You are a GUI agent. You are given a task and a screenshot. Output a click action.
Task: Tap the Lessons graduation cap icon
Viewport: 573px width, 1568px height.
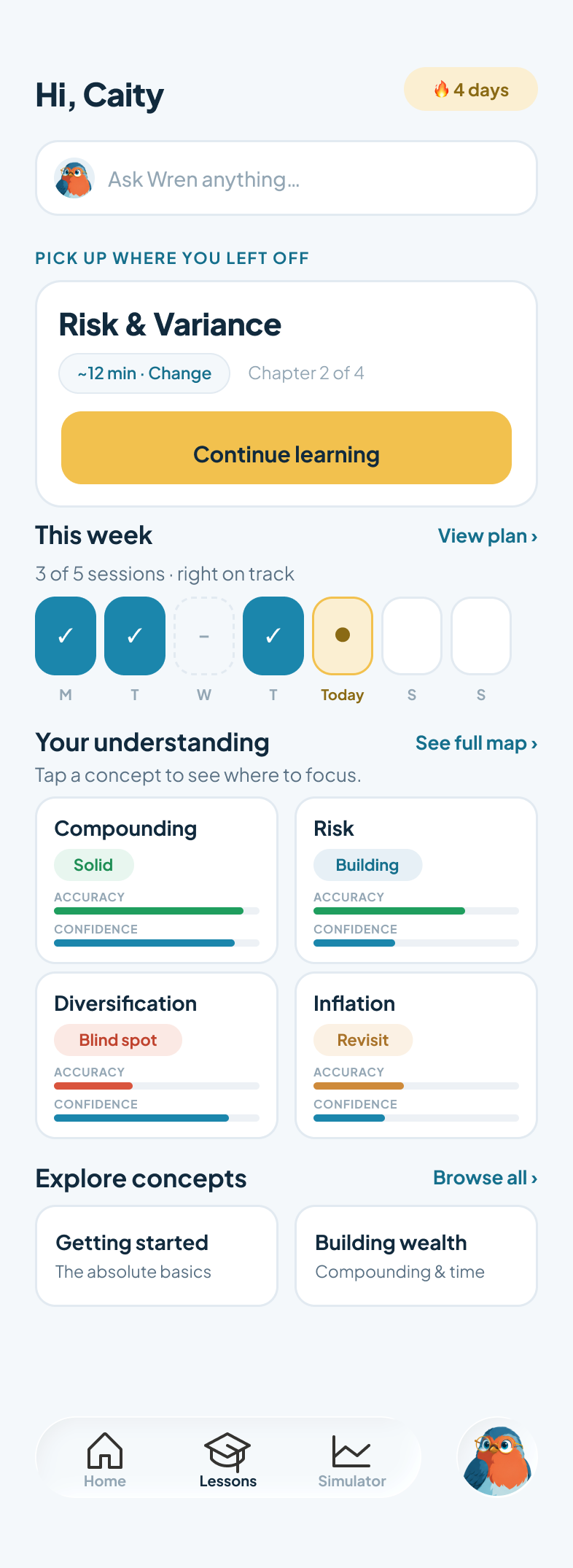[x=227, y=1451]
